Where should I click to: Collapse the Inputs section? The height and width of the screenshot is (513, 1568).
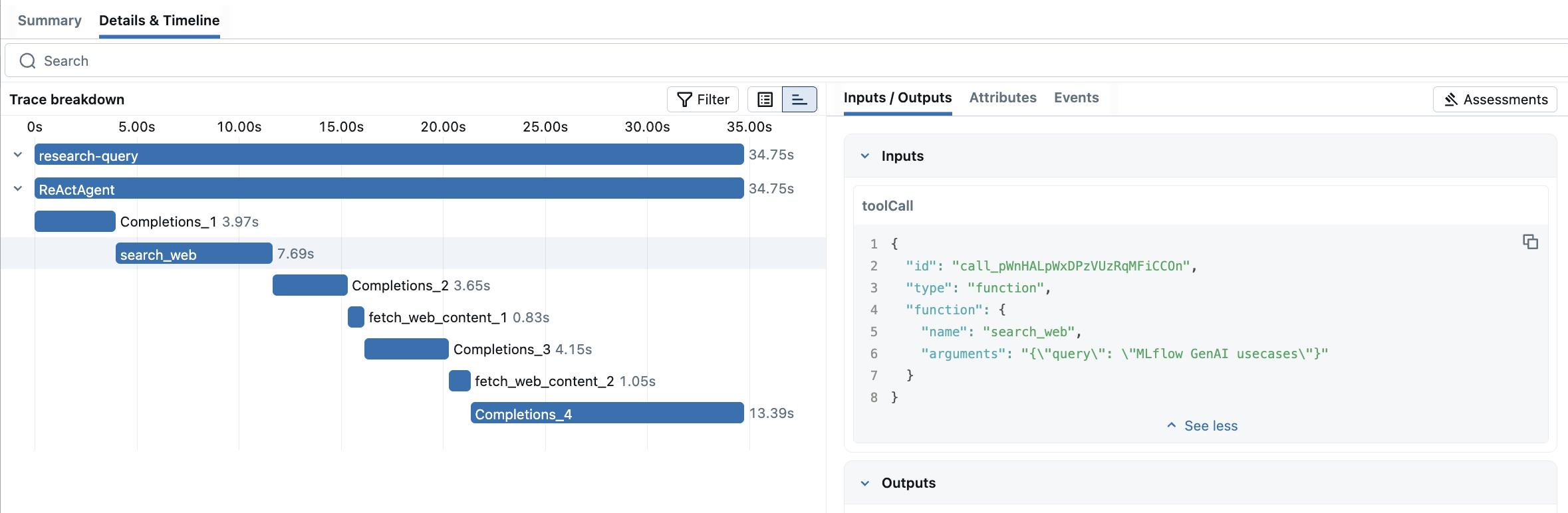(865, 156)
